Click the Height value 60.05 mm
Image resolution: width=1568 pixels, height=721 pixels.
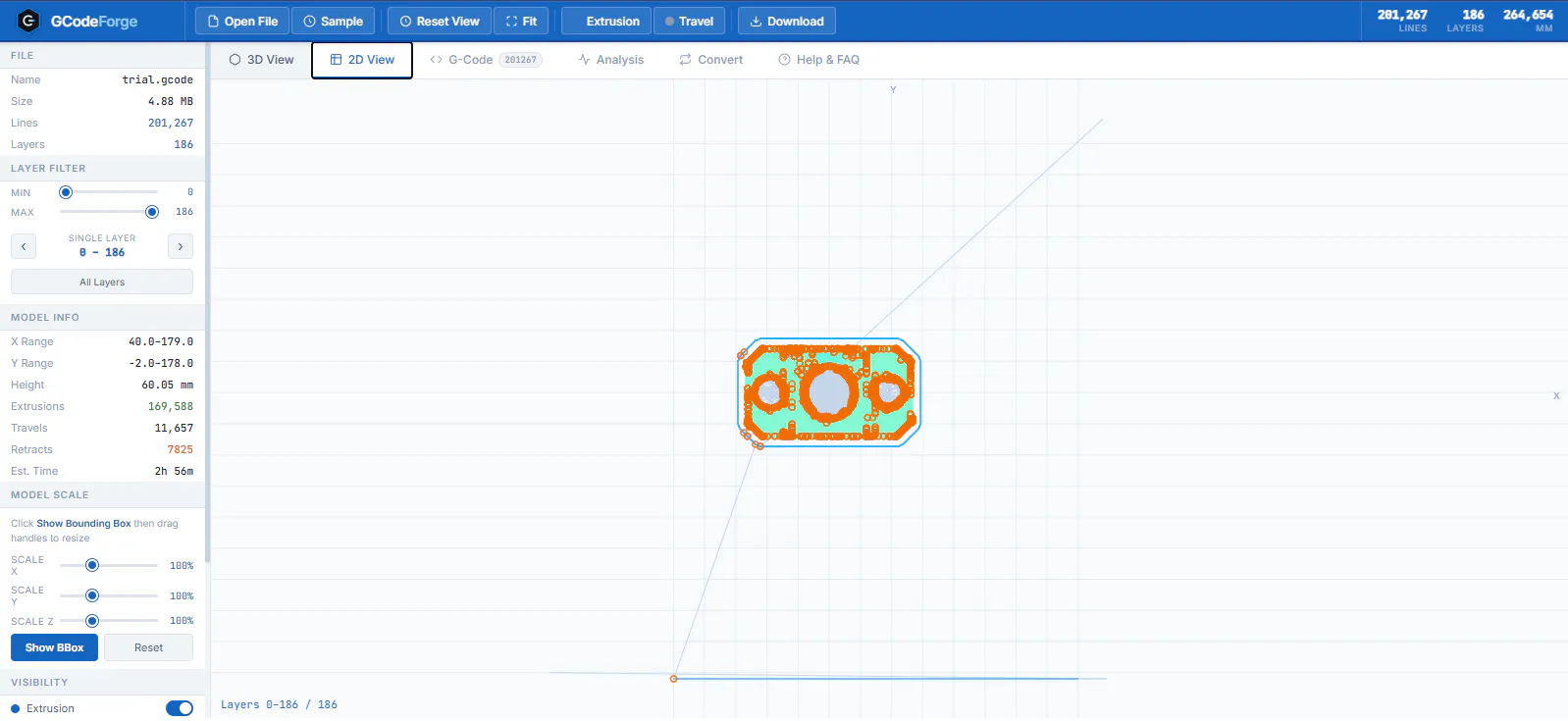coord(168,386)
